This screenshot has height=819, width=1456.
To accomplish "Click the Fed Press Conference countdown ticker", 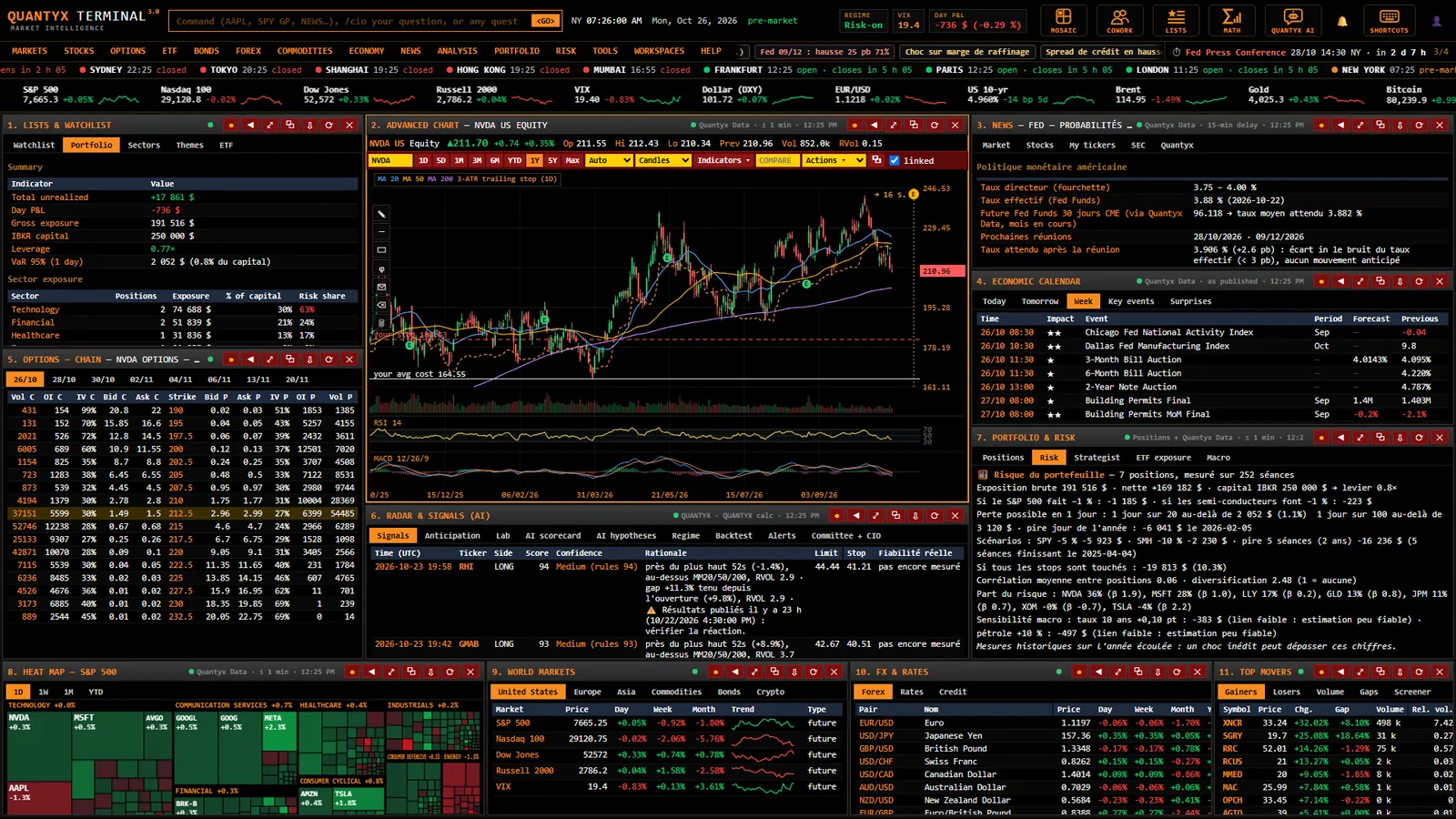I will pos(1309,52).
